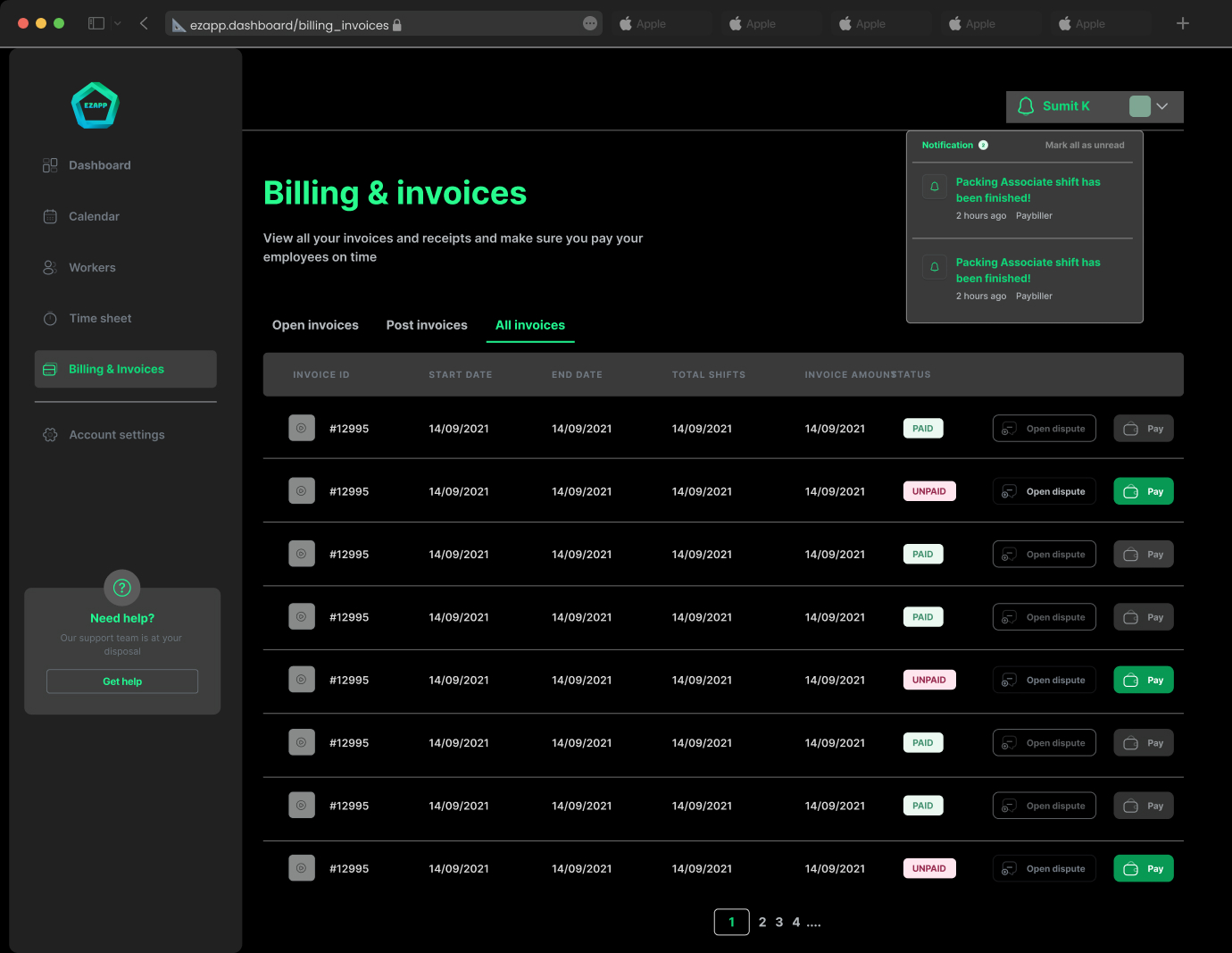Expand the browser sidebar options chevron

118,23
